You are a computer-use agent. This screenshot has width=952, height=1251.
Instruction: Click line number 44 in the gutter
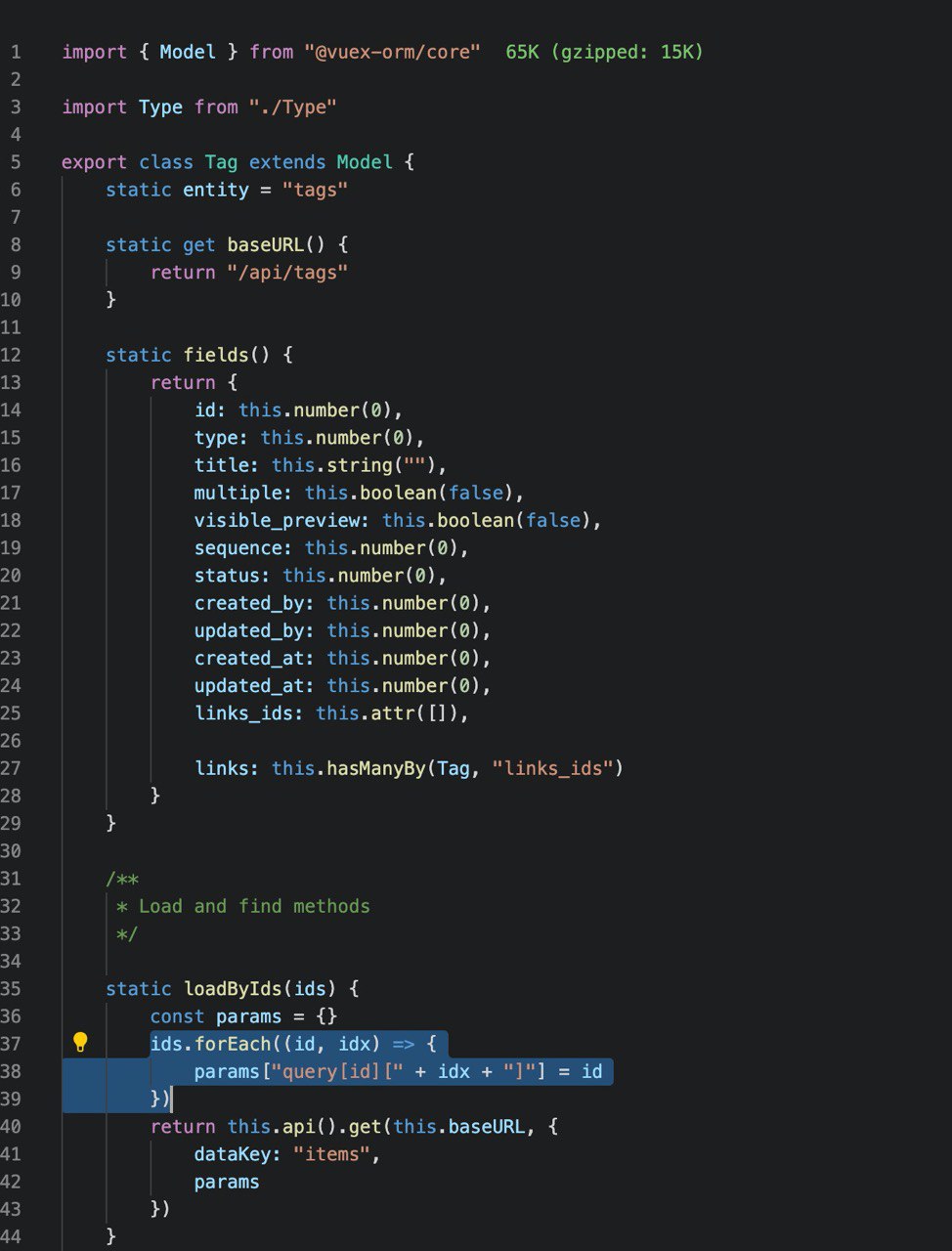11,1236
